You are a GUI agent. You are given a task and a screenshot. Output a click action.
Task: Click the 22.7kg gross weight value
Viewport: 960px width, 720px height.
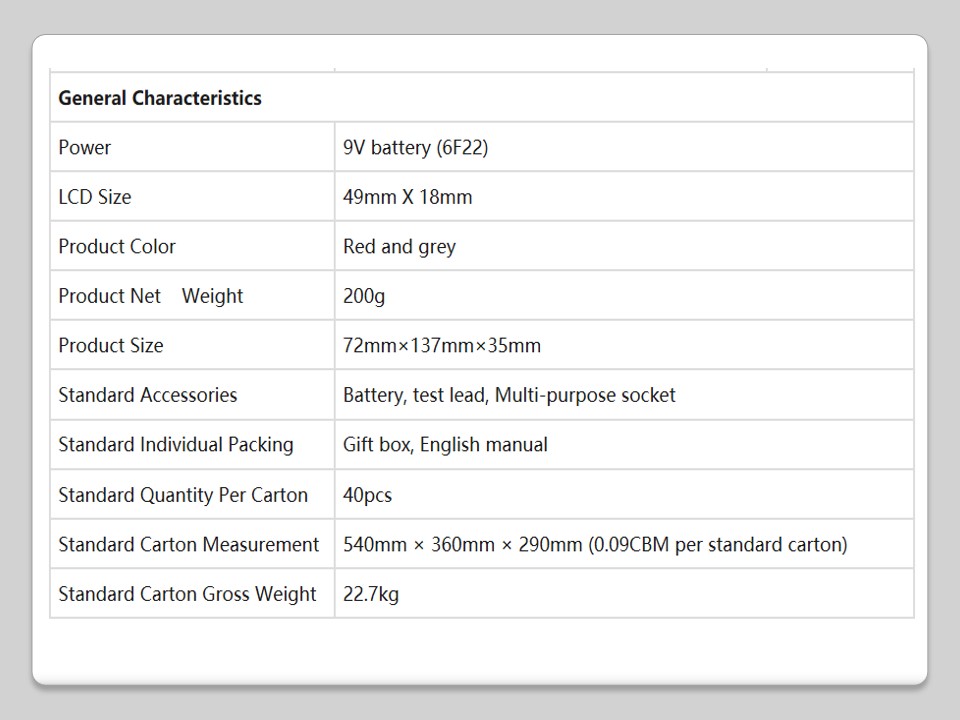[371, 594]
